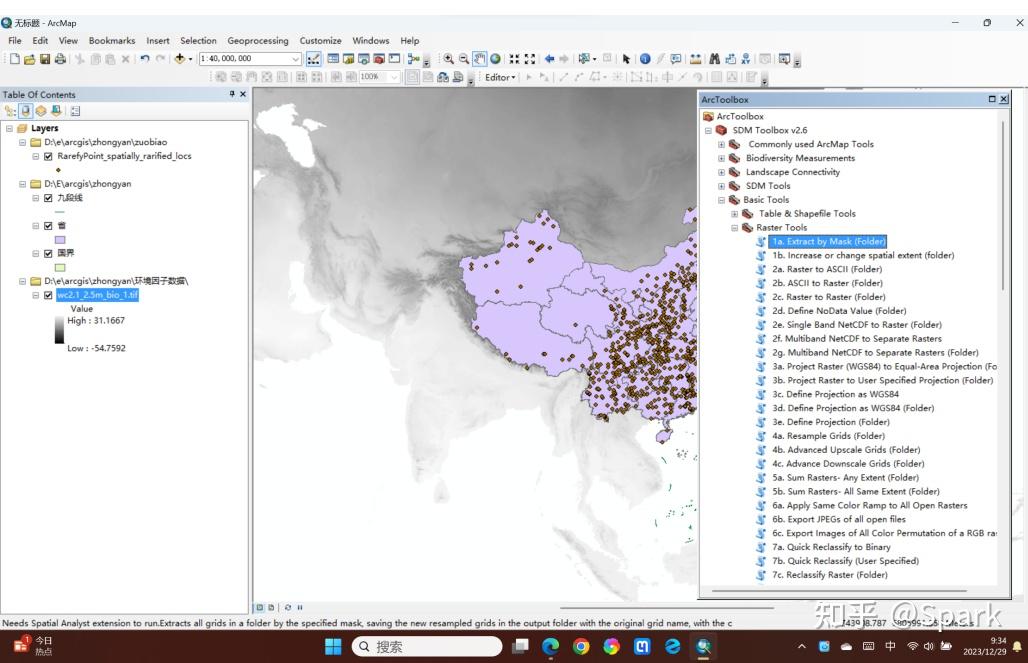This screenshot has width=1028, height=663.
Task: Click the purple 省 layer symbol swatch
Action: pos(60,240)
